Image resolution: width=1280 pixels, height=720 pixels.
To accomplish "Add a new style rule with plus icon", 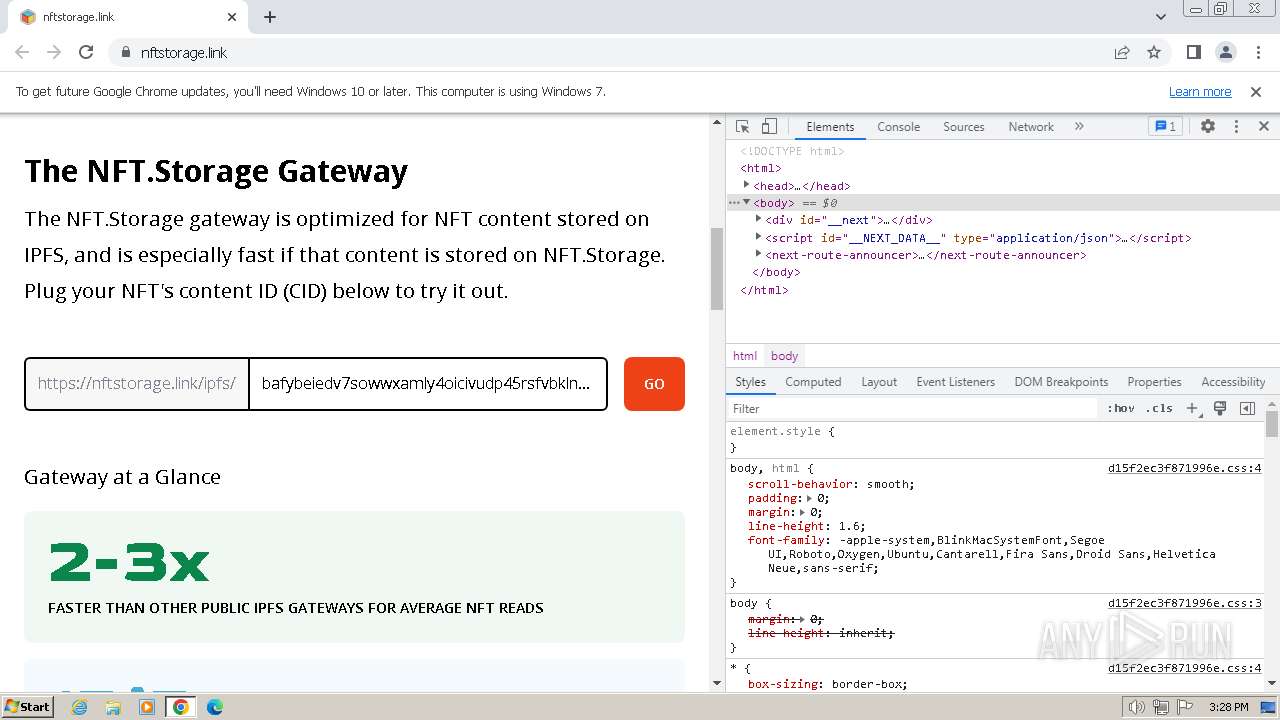I will click(1192, 408).
